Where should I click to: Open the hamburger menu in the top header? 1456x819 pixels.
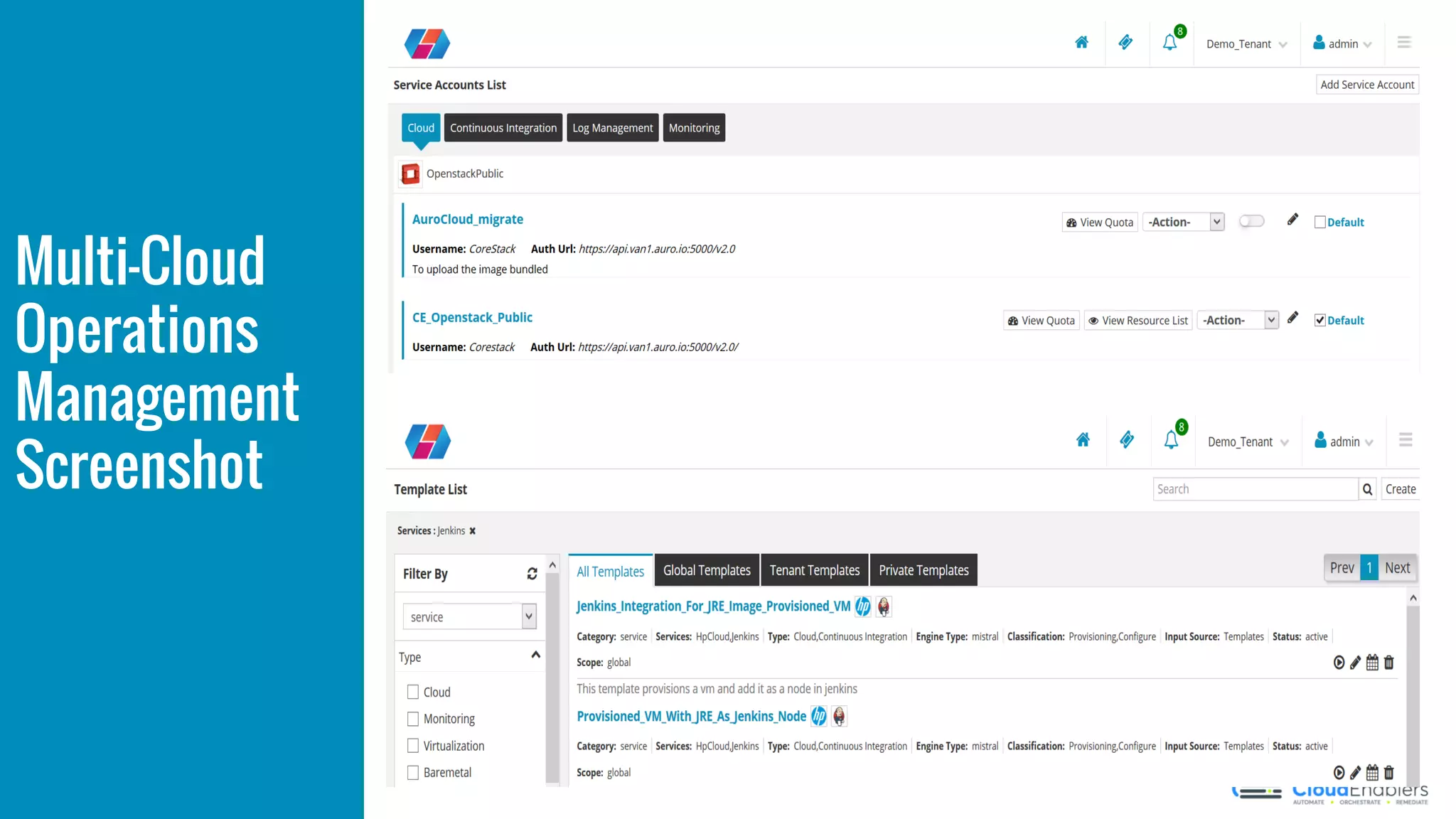[x=1404, y=43]
